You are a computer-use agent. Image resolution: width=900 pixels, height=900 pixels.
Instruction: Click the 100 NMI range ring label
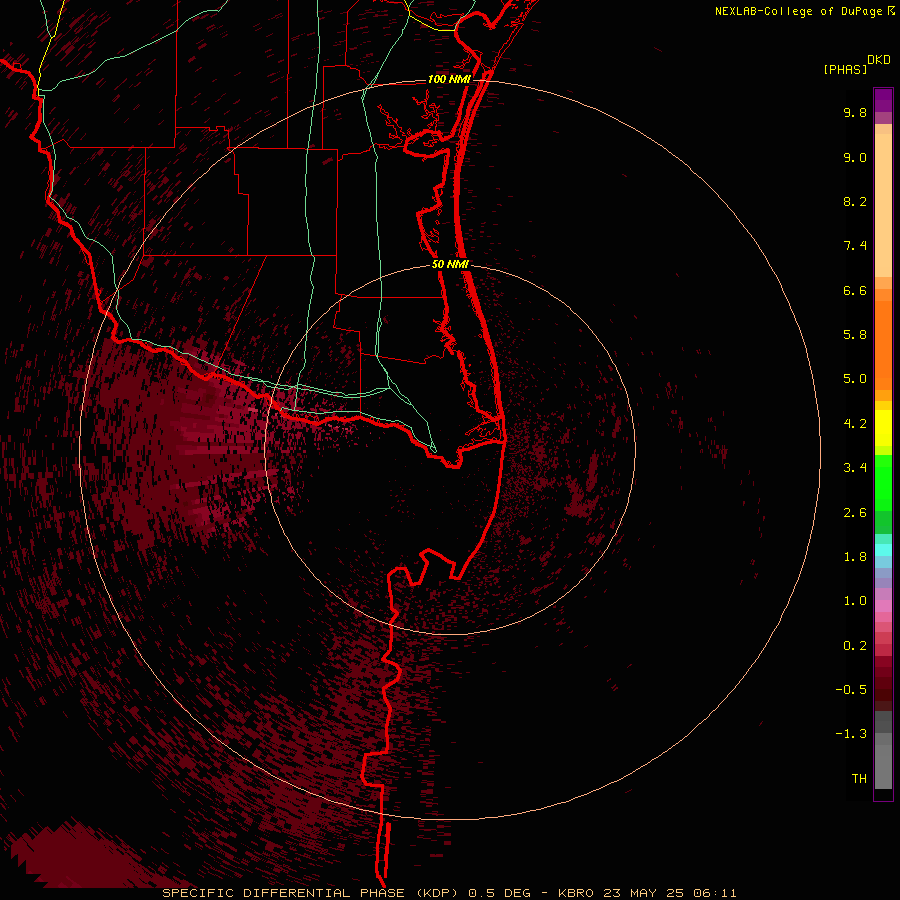(x=449, y=79)
